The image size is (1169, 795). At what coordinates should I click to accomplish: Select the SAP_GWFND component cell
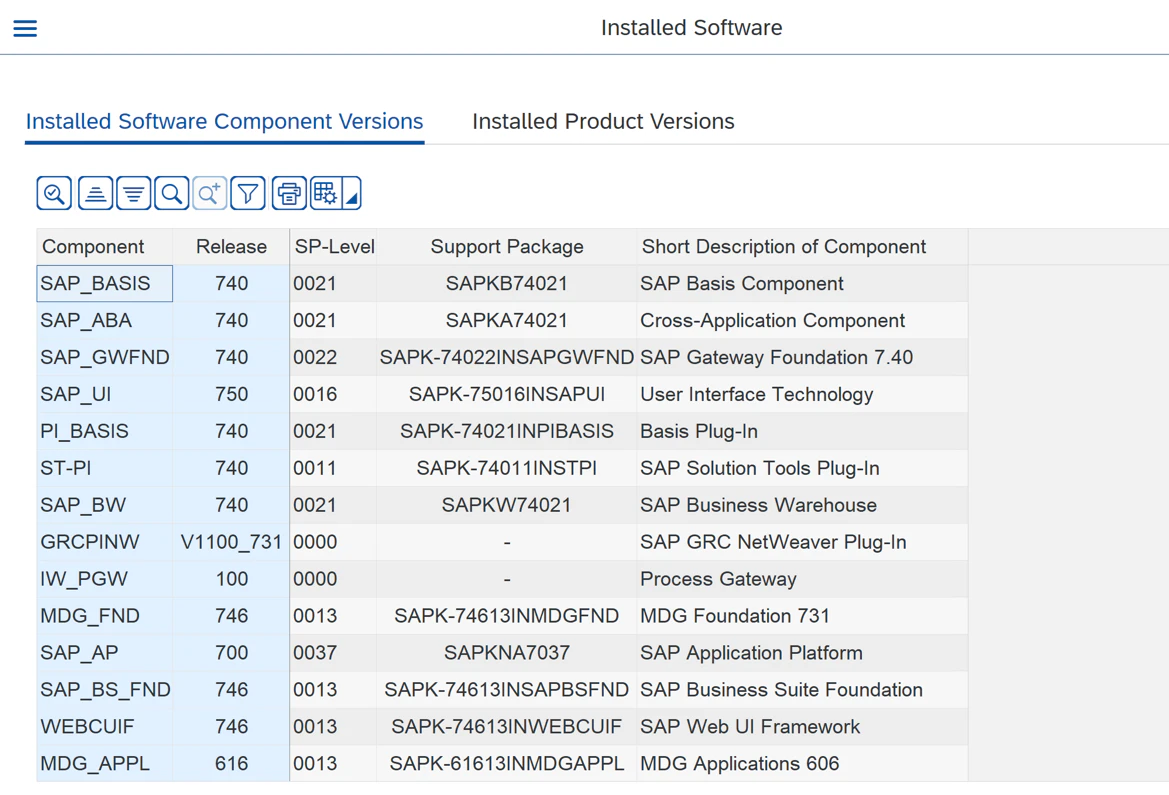click(x=104, y=357)
